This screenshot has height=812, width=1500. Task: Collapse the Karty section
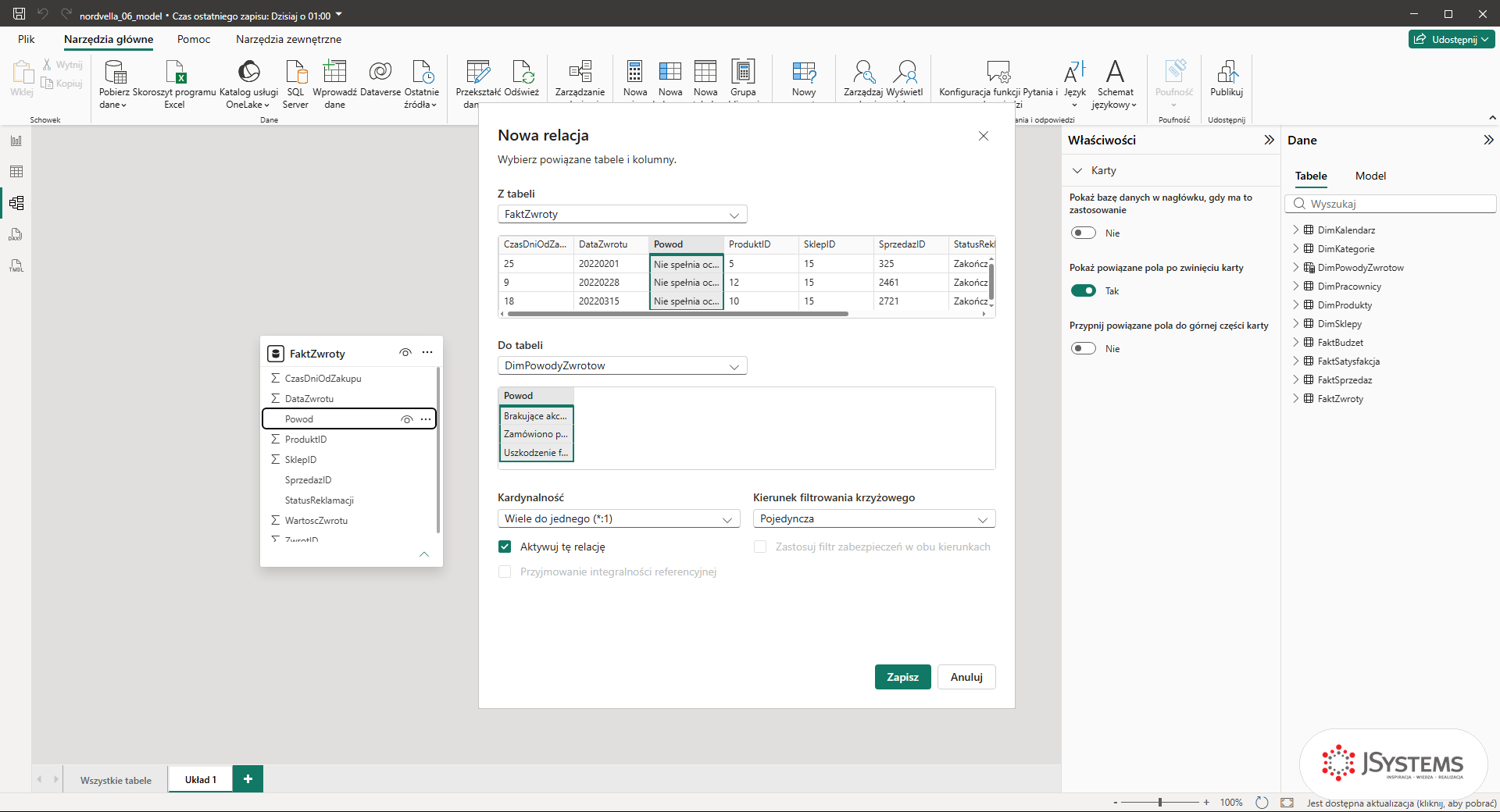[x=1077, y=170]
